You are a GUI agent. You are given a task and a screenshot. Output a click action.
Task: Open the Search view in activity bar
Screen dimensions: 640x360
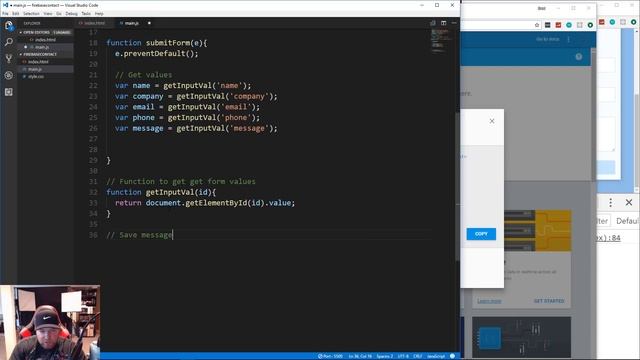tap(9, 42)
